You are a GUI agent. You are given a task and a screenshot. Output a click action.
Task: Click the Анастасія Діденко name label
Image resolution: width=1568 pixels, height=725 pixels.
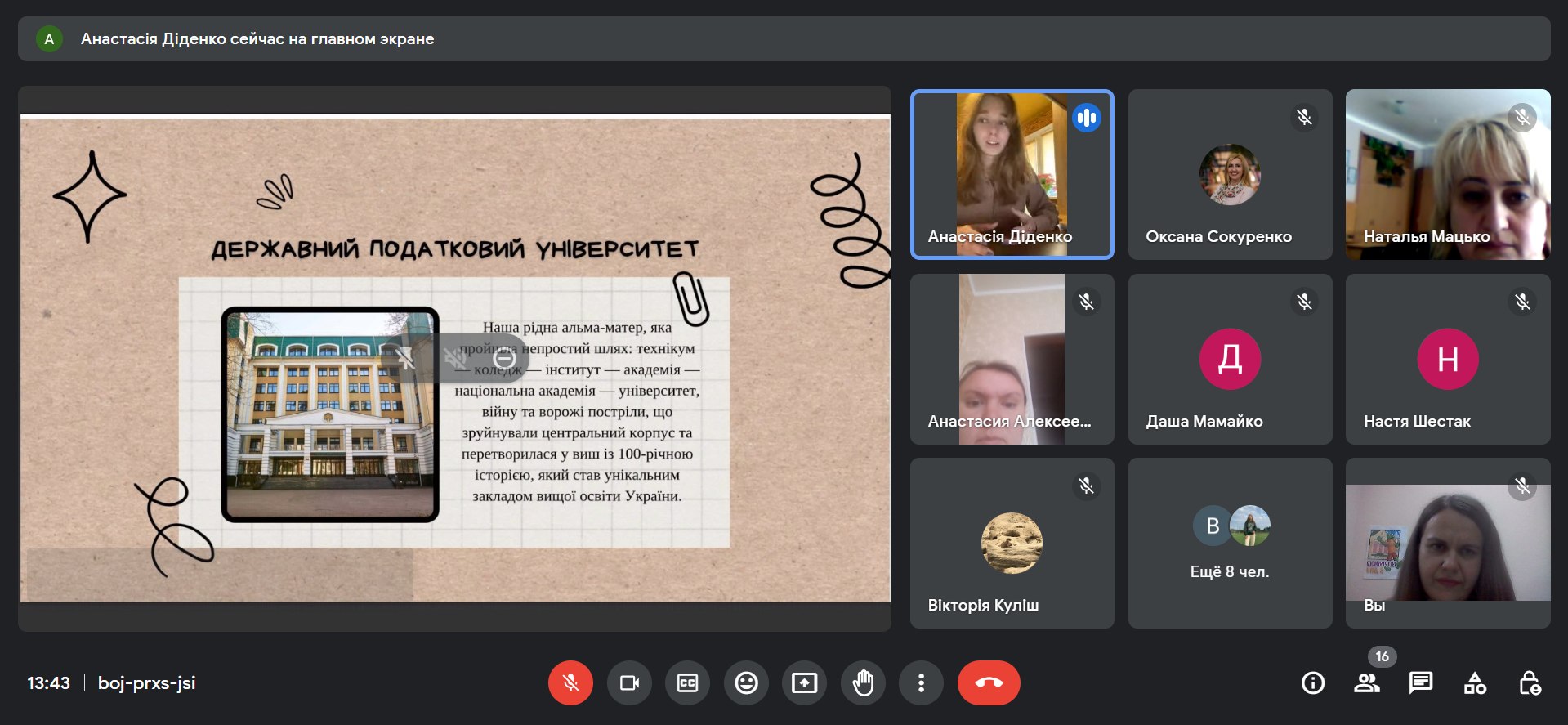click(1000, 236)
